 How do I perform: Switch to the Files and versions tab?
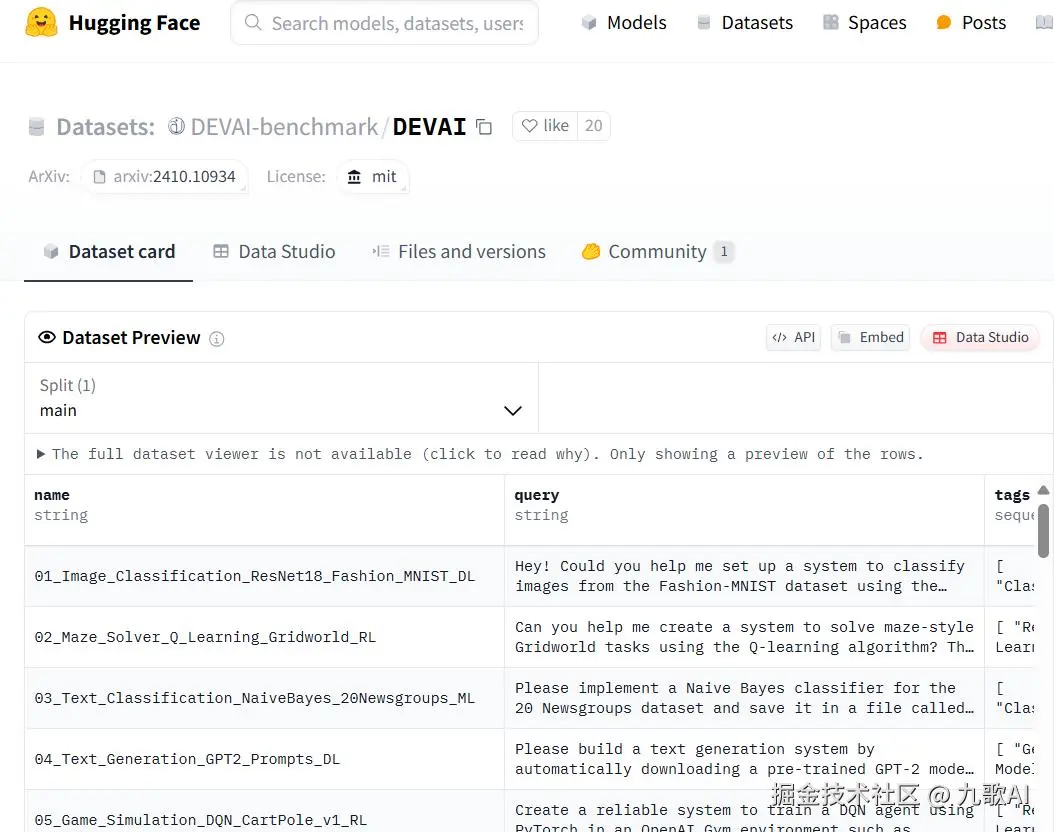pyautogui.click(x=459, y=252)
